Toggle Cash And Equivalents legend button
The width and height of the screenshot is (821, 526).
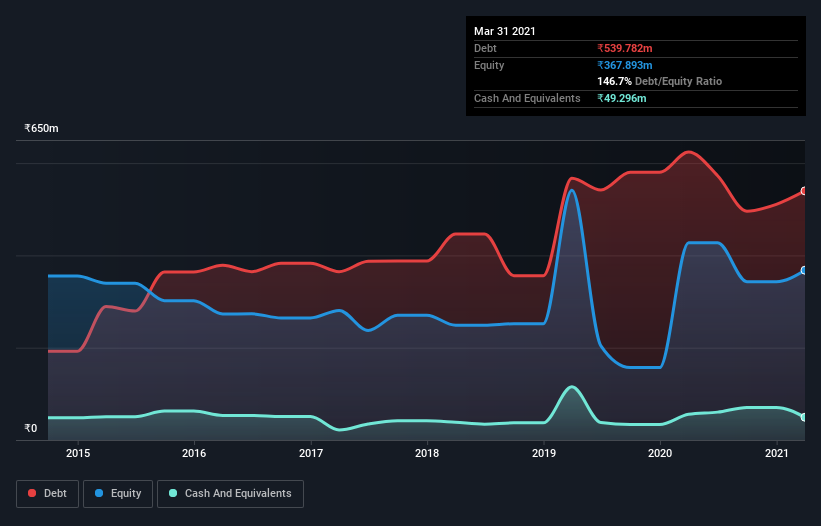[230, 494]
